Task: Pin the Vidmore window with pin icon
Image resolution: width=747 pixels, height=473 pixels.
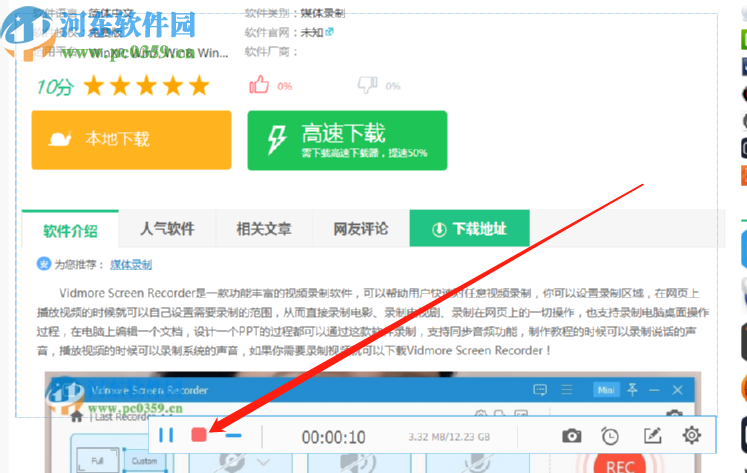Action: (632, 390)
